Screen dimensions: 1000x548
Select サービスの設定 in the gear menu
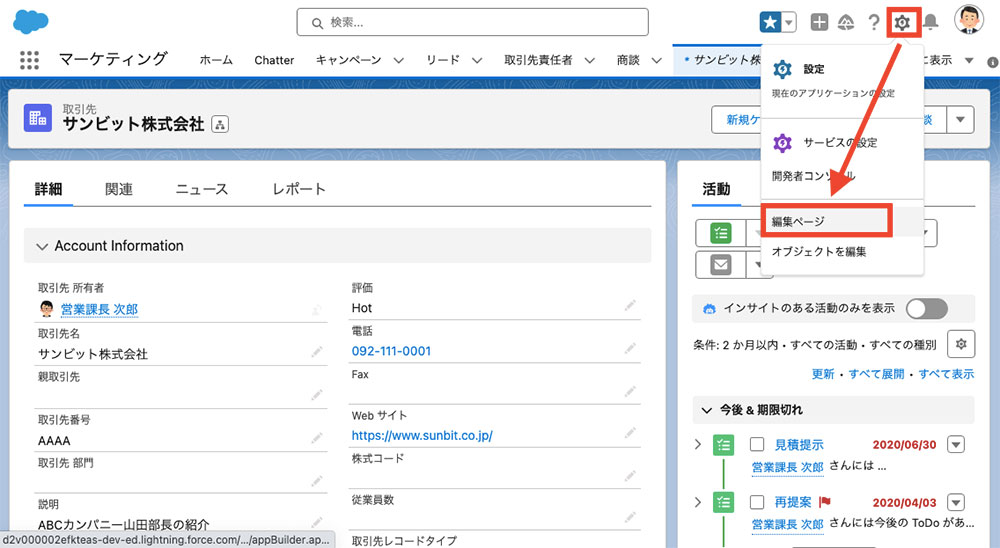tap(842, 142)
